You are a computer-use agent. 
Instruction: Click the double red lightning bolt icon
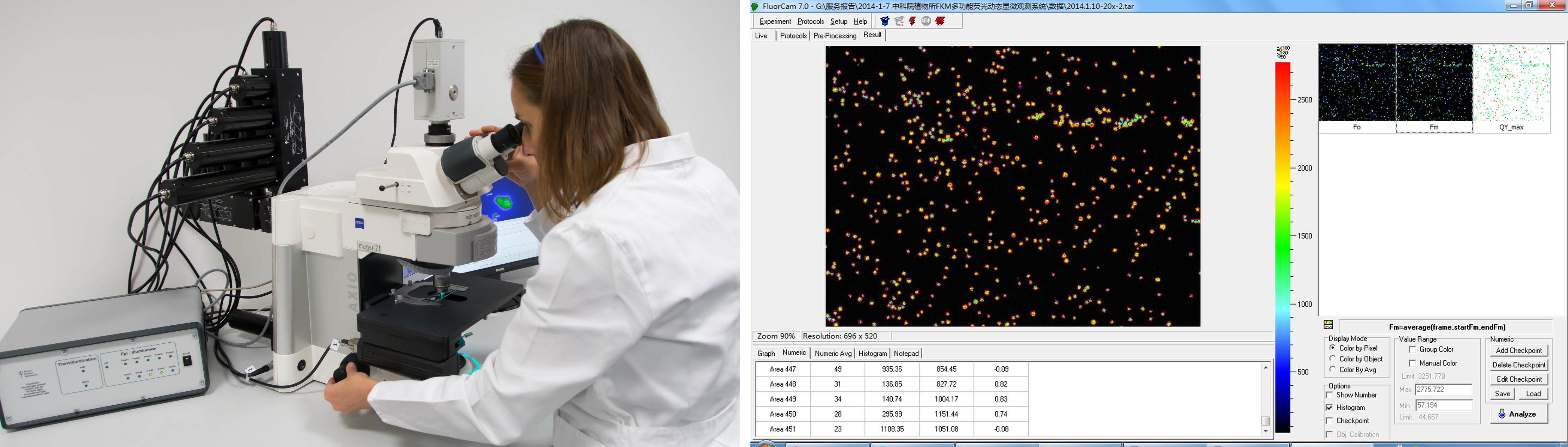[x=941, y=21]
